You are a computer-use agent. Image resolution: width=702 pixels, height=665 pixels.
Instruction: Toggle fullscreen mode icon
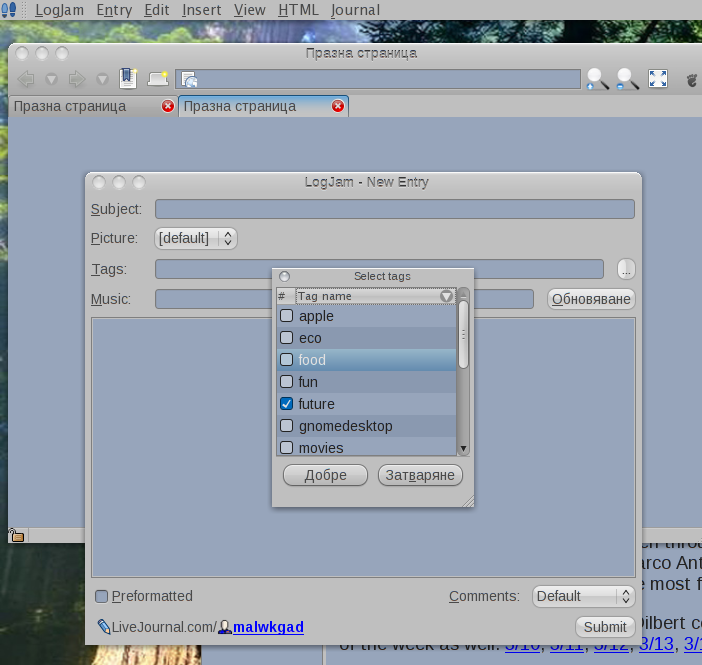(658, 79)
